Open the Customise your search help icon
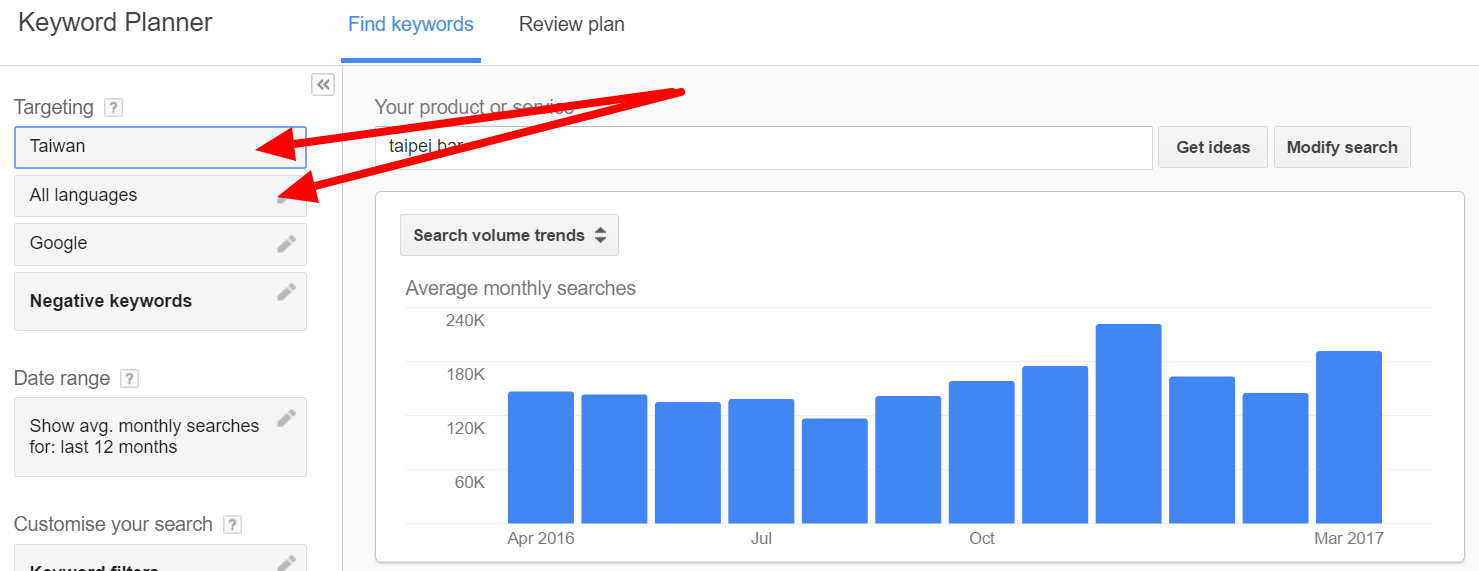Image resolution: width=1479 pixels, height=571 pixels. coord(232,525)
